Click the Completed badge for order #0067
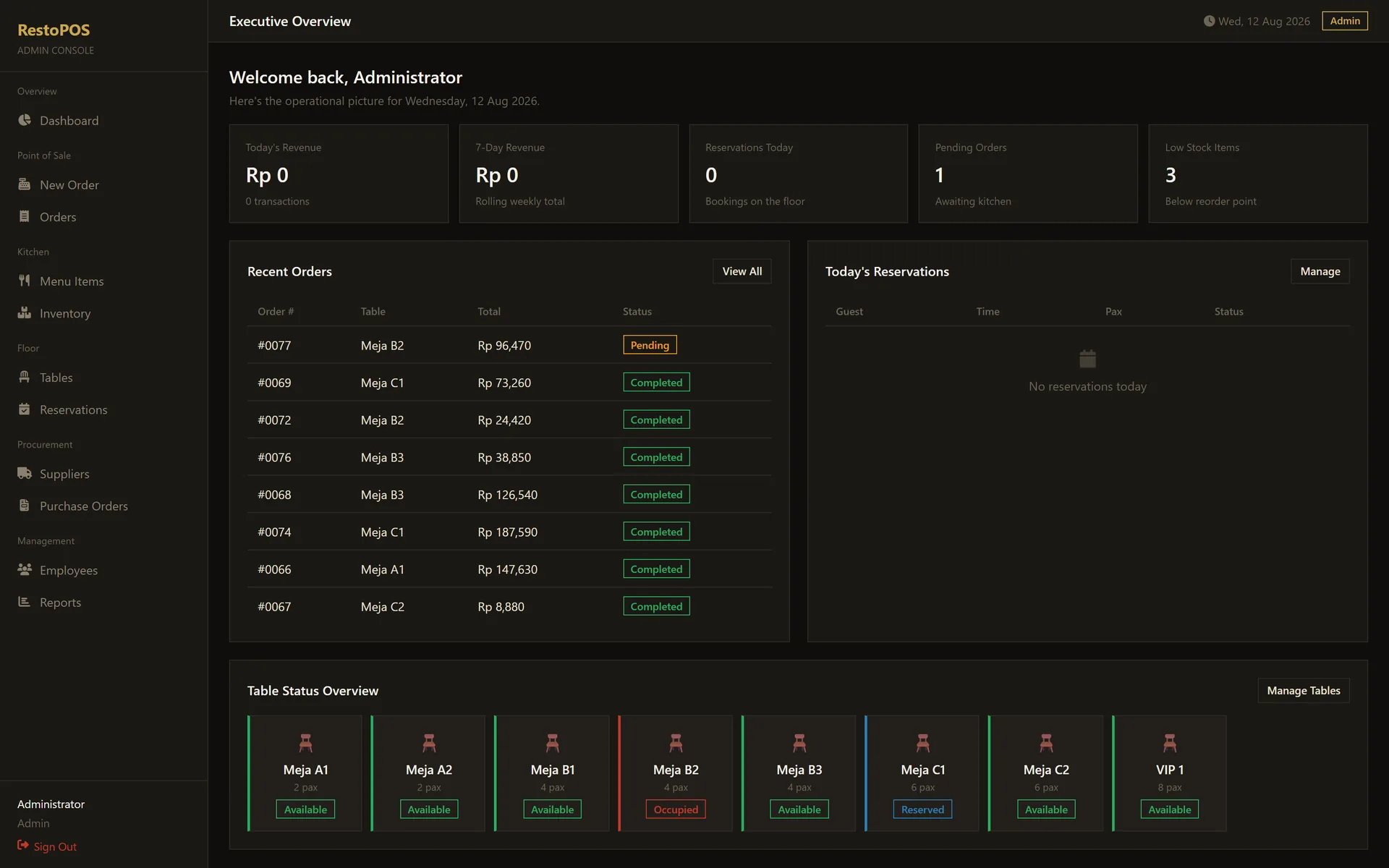 (x=656, y=606)
